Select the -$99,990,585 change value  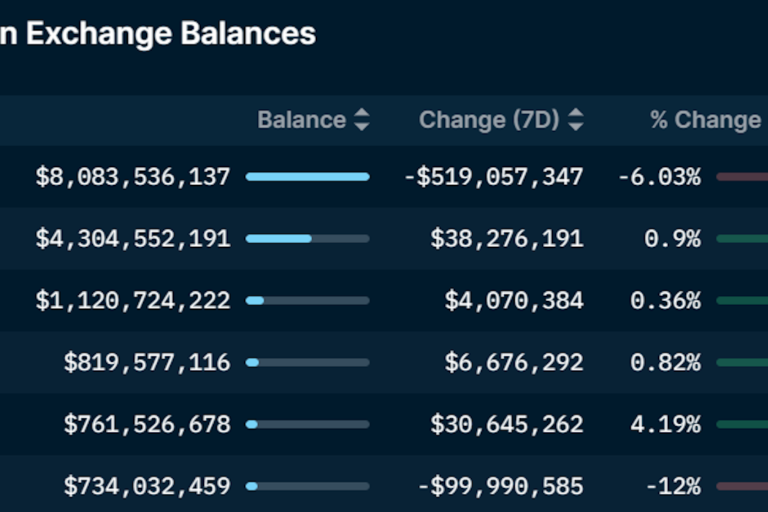click(x=500, y=487)
